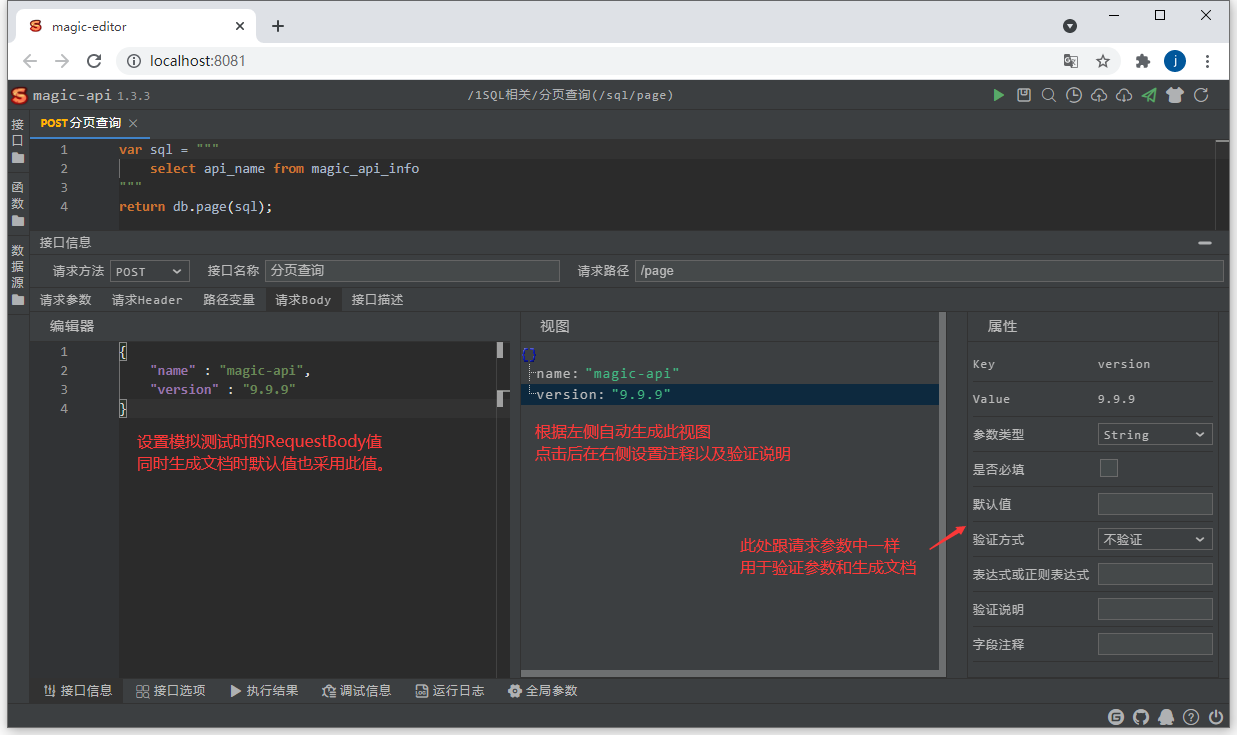The image size is (1237, 735).
Task: Click the cloud download icon
Action: [1124, 95]
